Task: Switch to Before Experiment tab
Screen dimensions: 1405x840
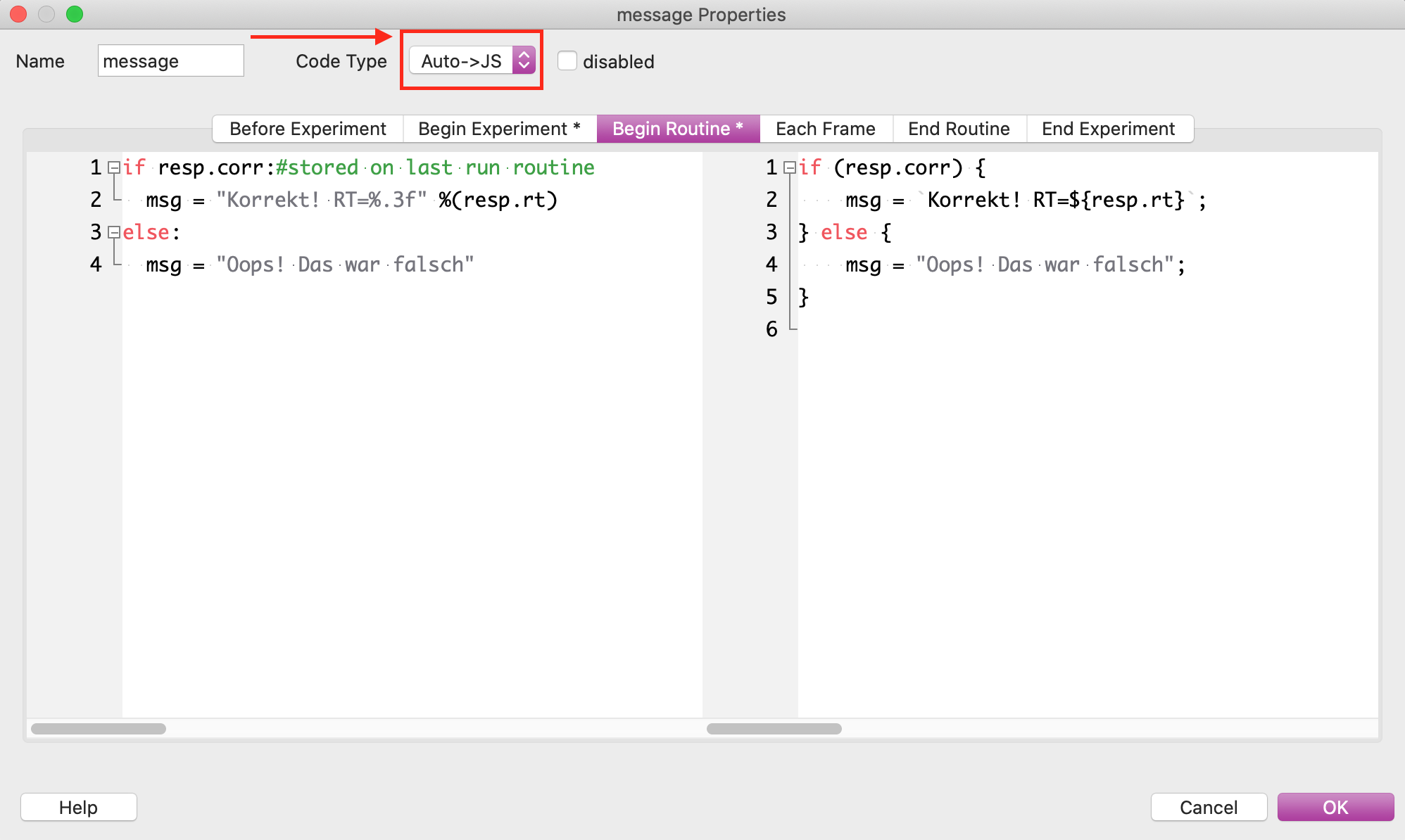Action: point(308,129)
